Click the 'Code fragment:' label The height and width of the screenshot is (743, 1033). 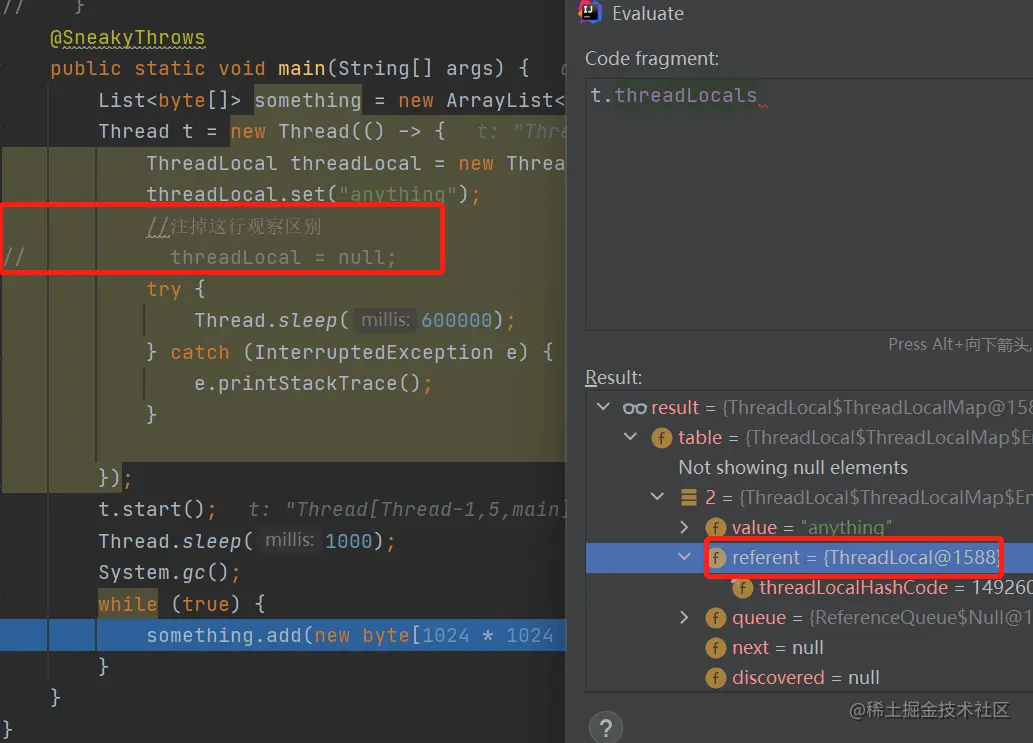tap(652, 59)
